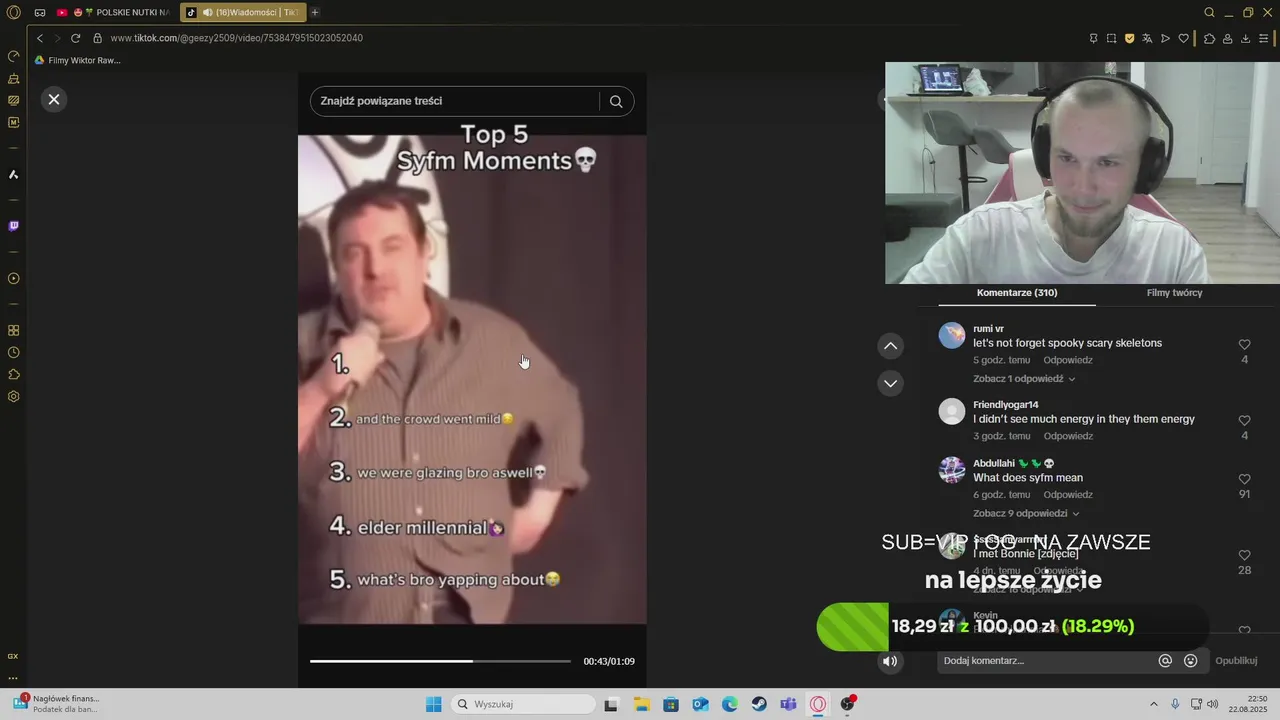
Task: Open profile account icon in toolbar
Action: pyautogui.click(x=1227, y=38)
